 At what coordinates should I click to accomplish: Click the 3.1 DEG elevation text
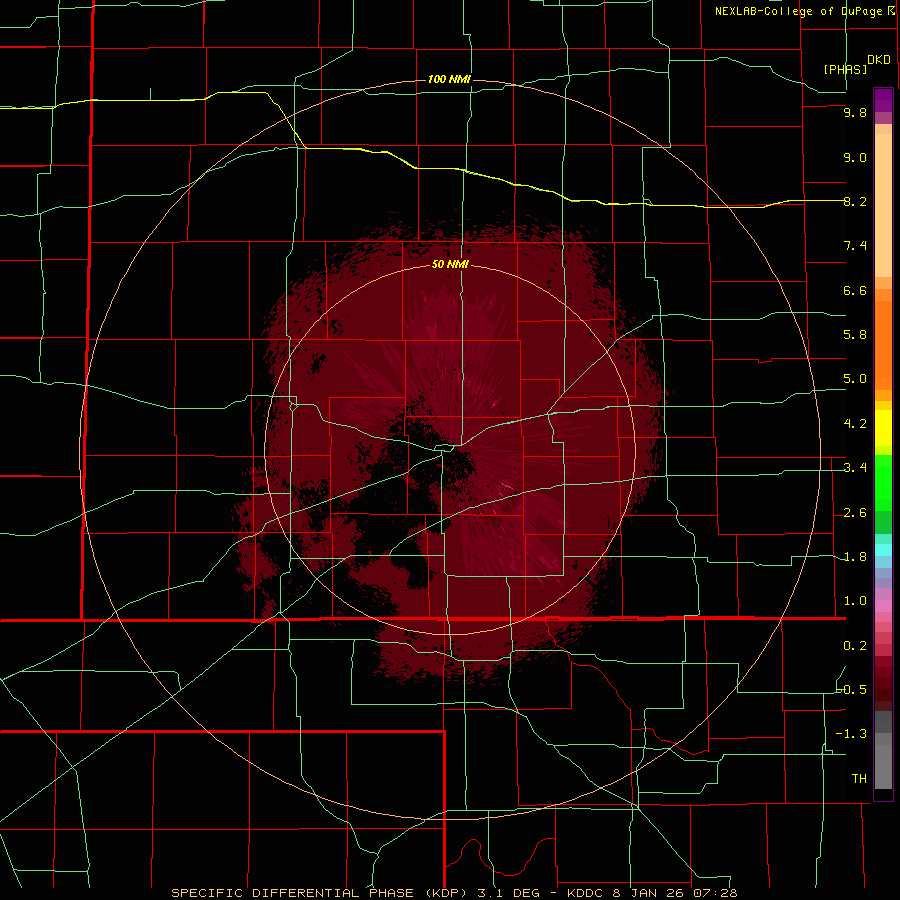511,893
